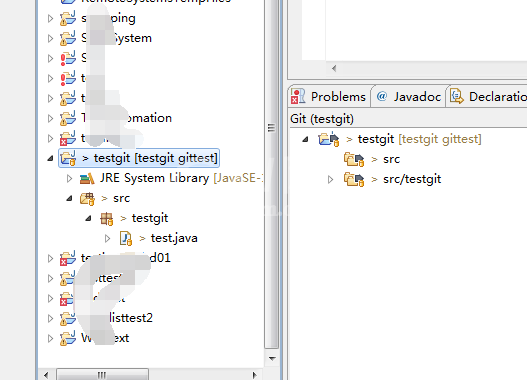
Task: Click src/testgit folder icon in Git panel
Action: (x=354, y=179)
